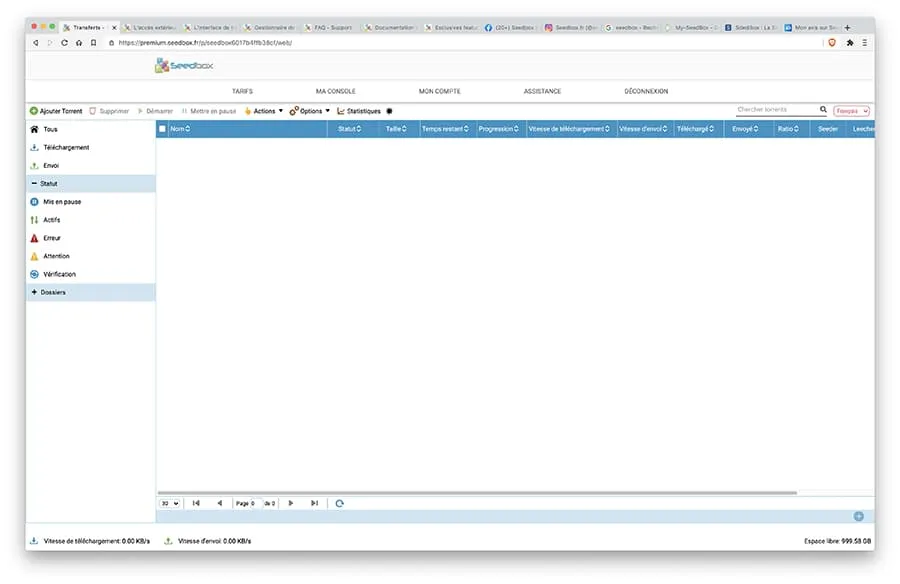Click the Démarrer toolbar button
Image resolution: width=900 pixels, height=584 pixels.
click(155, 111)
